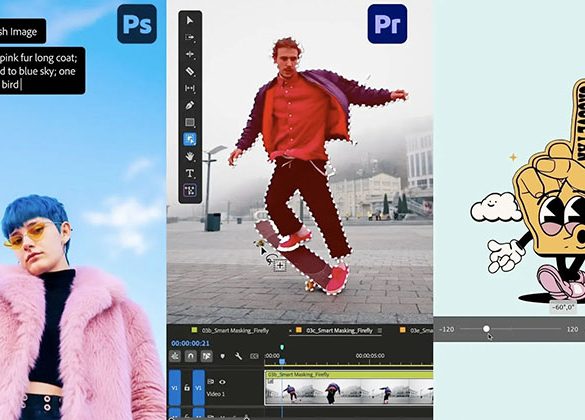The height and width of the screenshot is (420, 585).
Task: Click the 120 slider maximum label
Action: point(572,329)
